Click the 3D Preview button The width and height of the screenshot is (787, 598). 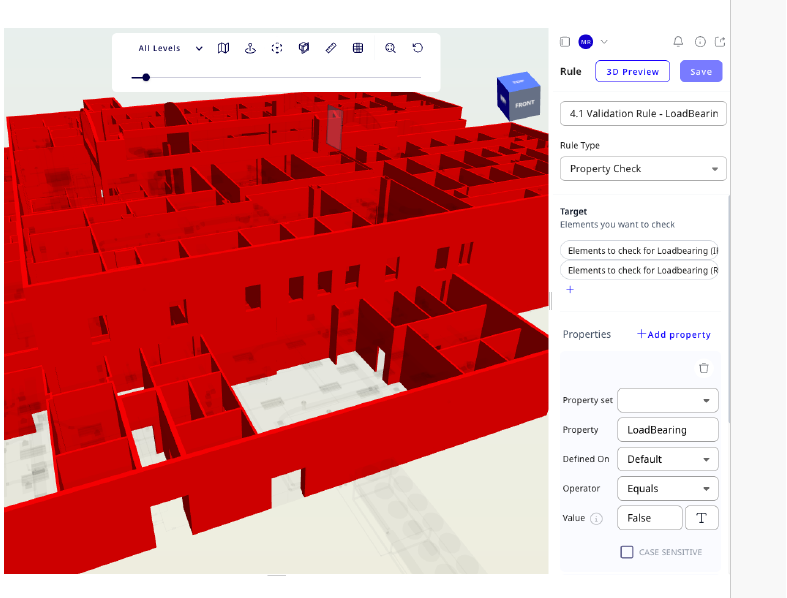click(632, 71)
